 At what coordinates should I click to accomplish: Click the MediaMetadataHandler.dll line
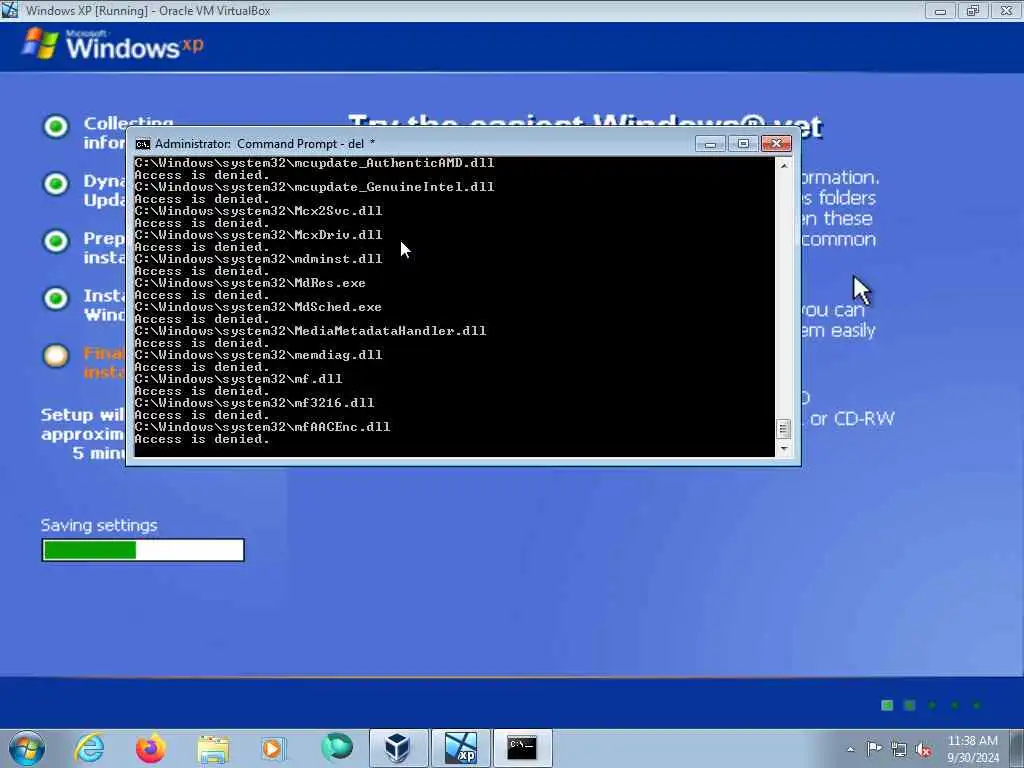[x=310, y=331]
